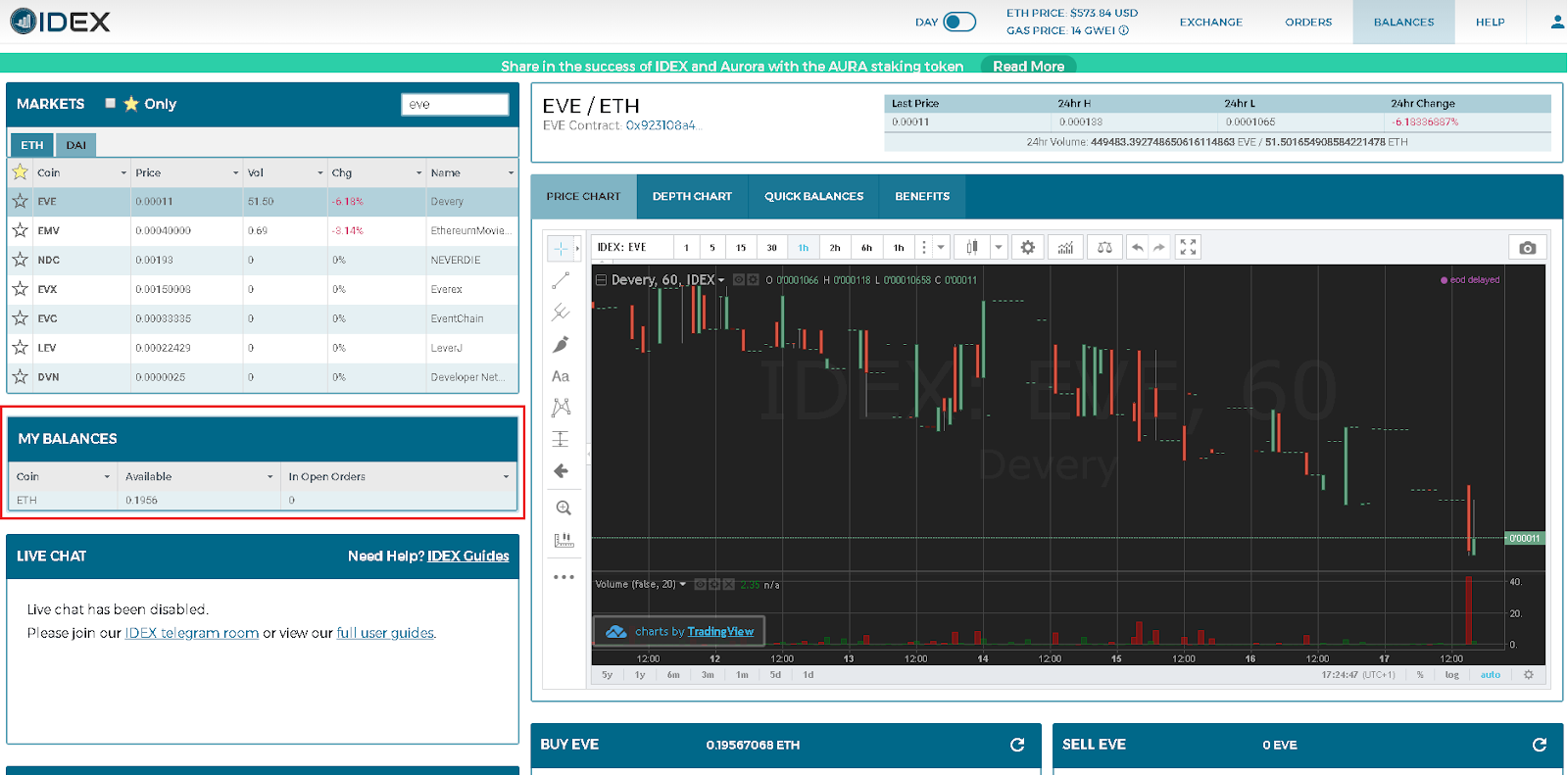Star the EVE market row
Image resolution: width=1568 pixels, height=775 pixels.
pyautogui.click(x=20, y=201)
